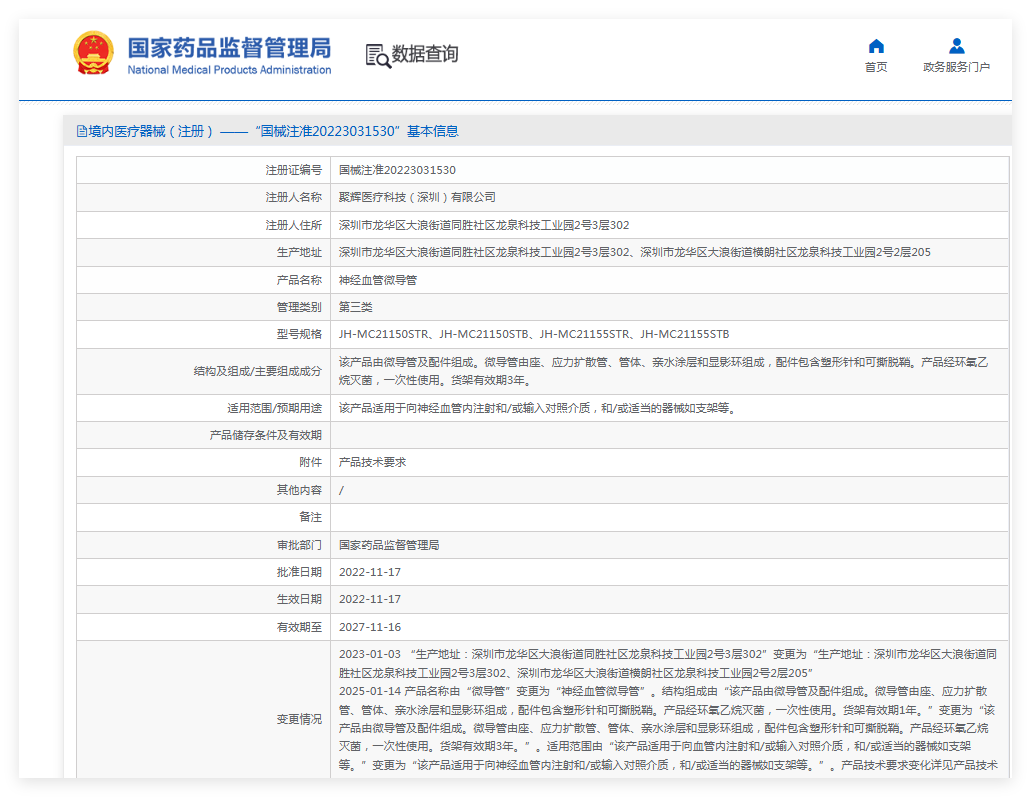Click the 产品储存条件及有效期 label
This screenshot has width=1031, height=797.
coord(266,435)
